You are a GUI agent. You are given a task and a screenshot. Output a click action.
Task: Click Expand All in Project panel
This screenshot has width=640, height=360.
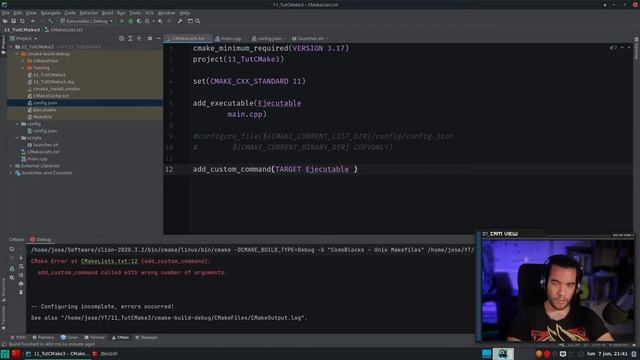130,38
